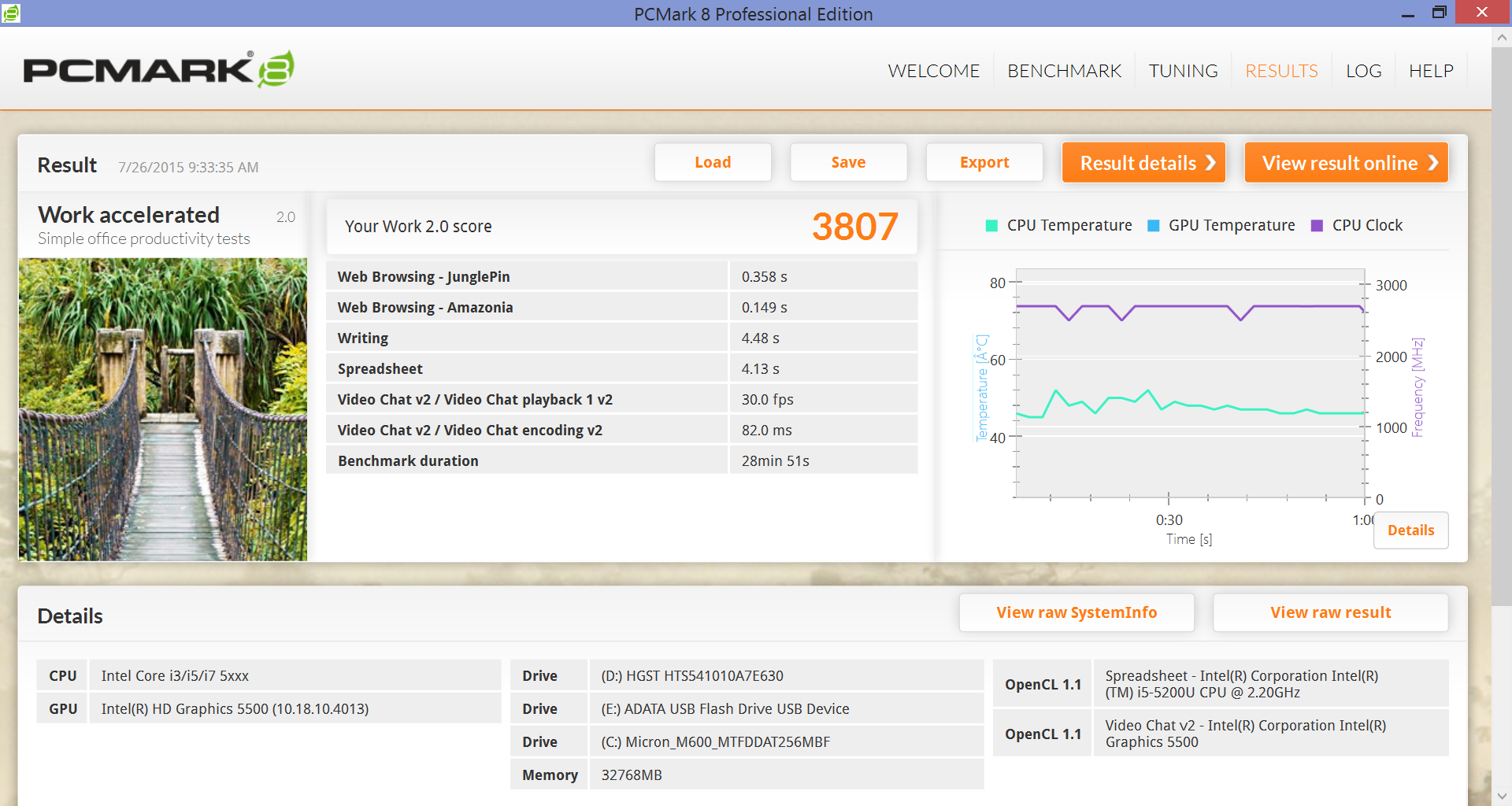1512x806 pixels.
Task: Click the CPU Clock legend swatch
Action: click(x=1317, y=226)
